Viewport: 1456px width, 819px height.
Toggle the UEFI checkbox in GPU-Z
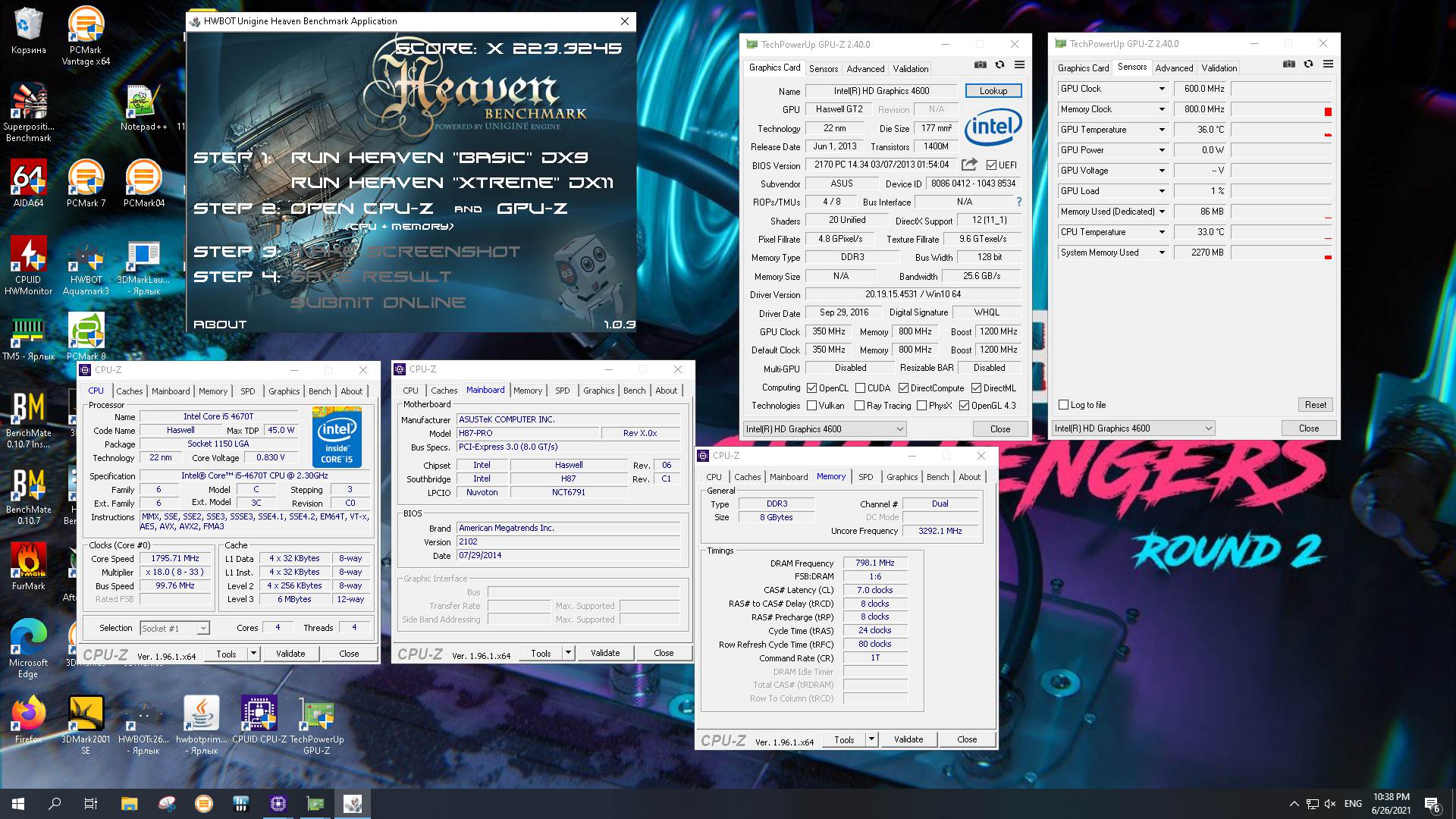(x=991, y=165)
